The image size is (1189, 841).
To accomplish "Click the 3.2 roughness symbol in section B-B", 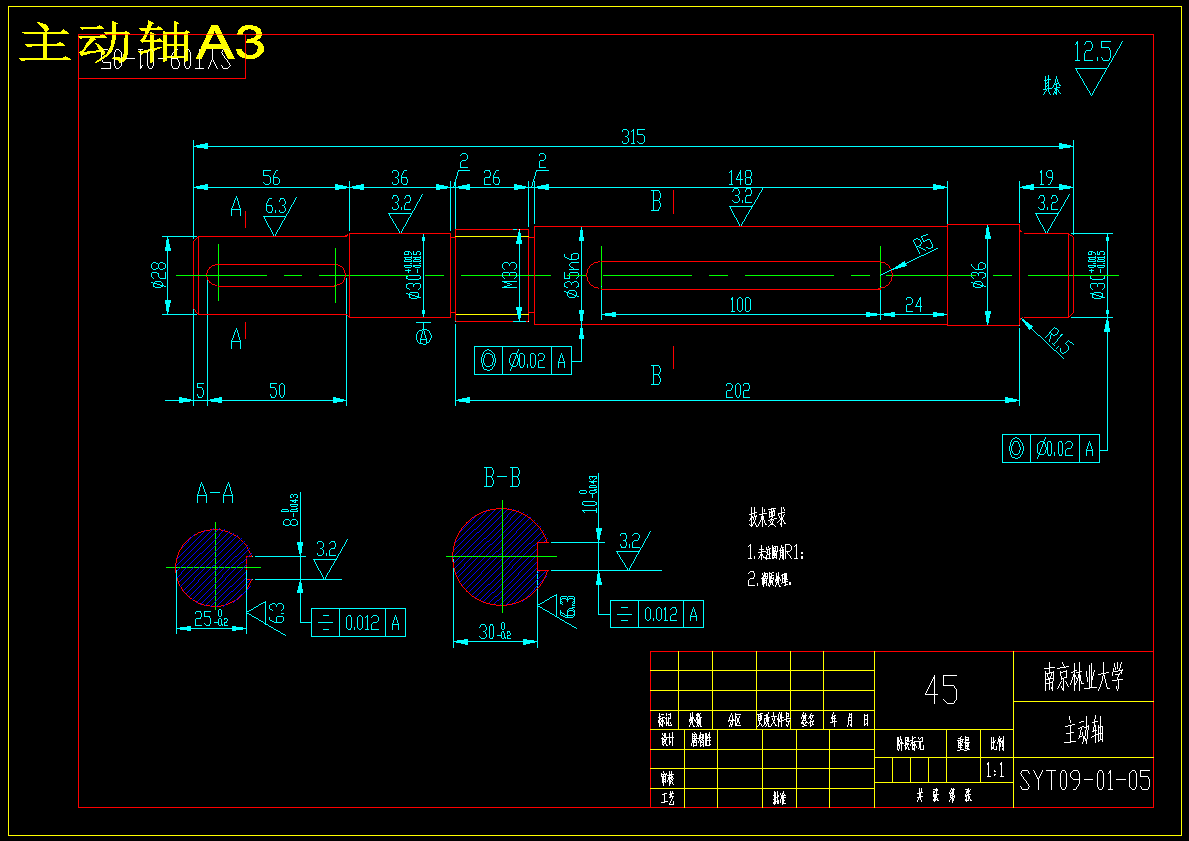I will [x=633, y=551].
